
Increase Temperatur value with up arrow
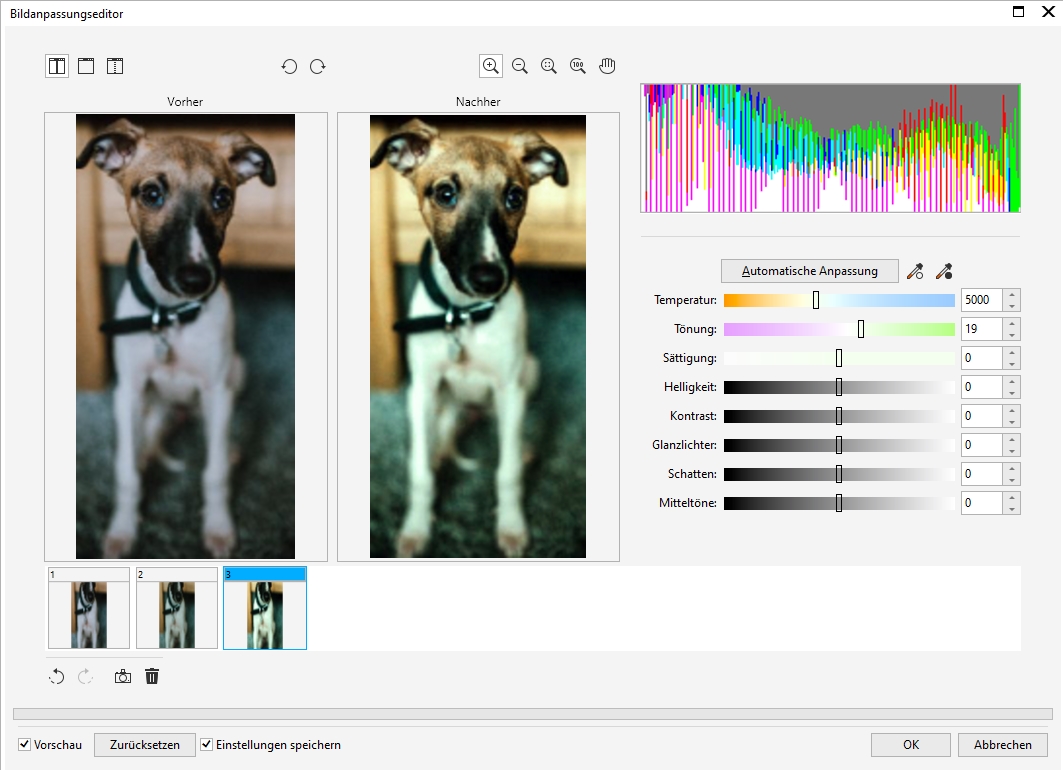click(x=1012, y=294)
